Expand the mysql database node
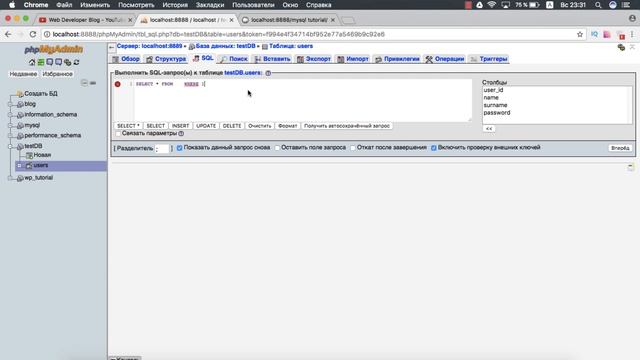 [11, 125]
